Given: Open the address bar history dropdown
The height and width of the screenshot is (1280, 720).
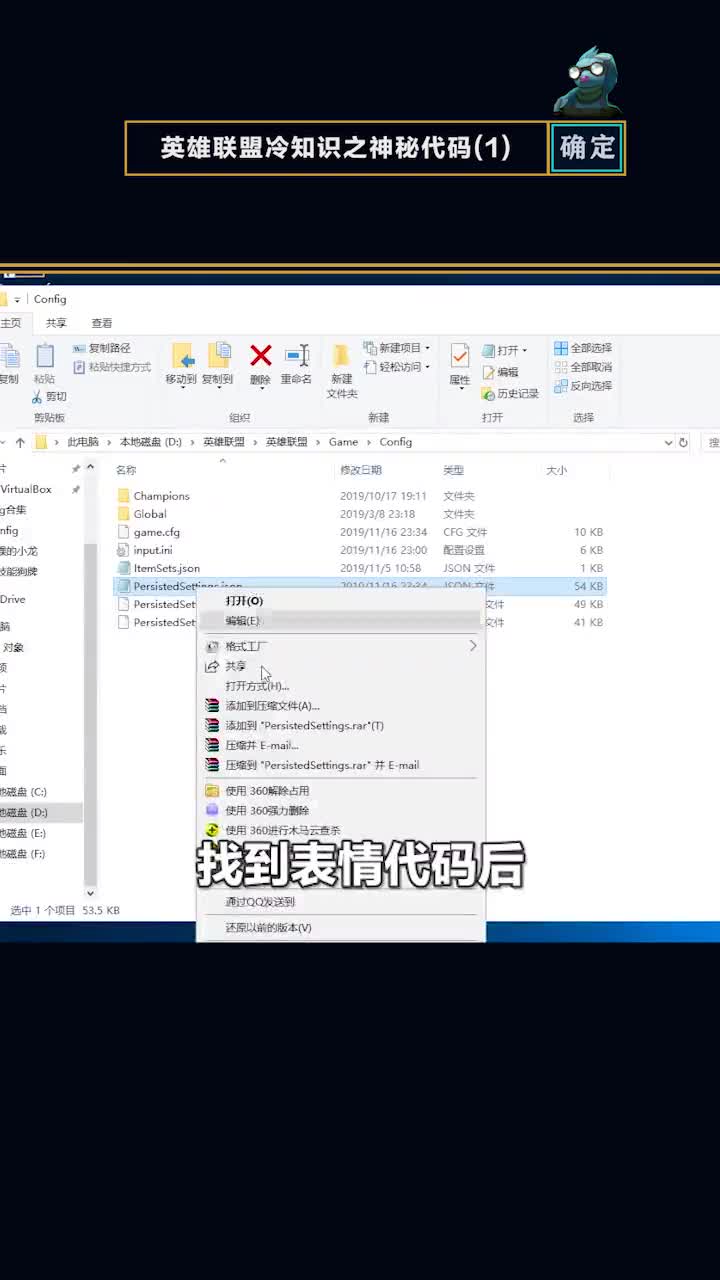Looking at the screenshot, I should (x=668, y=442).
